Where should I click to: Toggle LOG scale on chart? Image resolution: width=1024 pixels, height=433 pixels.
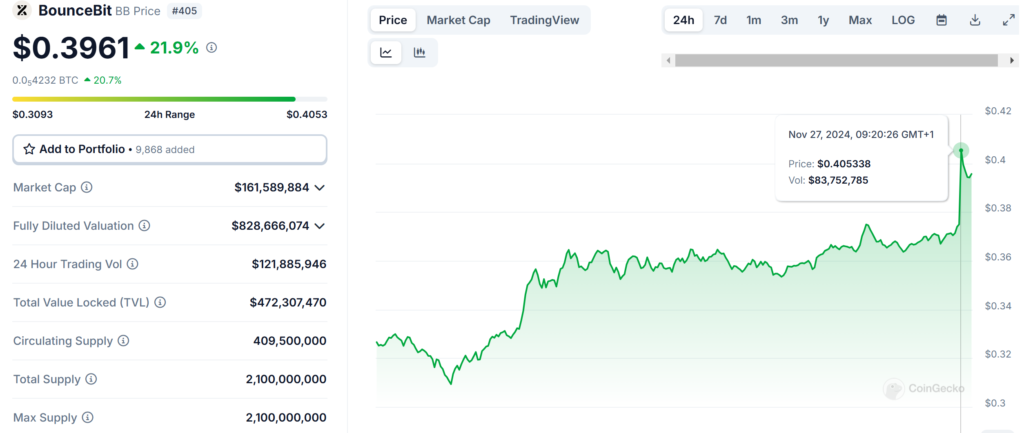[903, 20]
